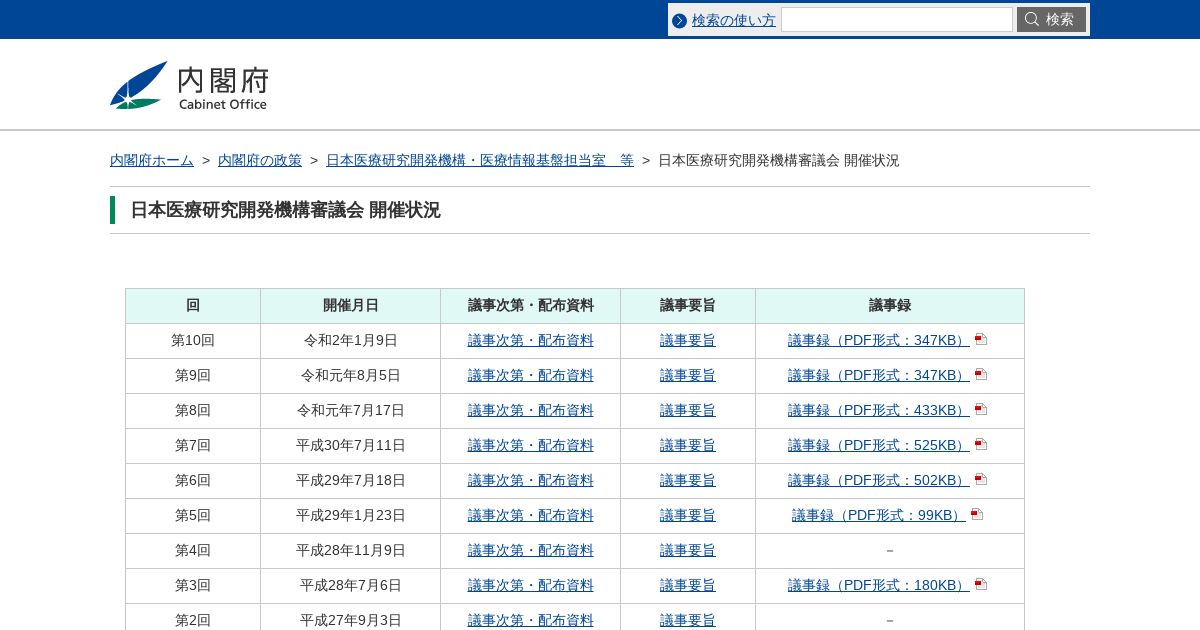
Task: Click the Cabinet Office logo
Action: [x=189, y=85]
